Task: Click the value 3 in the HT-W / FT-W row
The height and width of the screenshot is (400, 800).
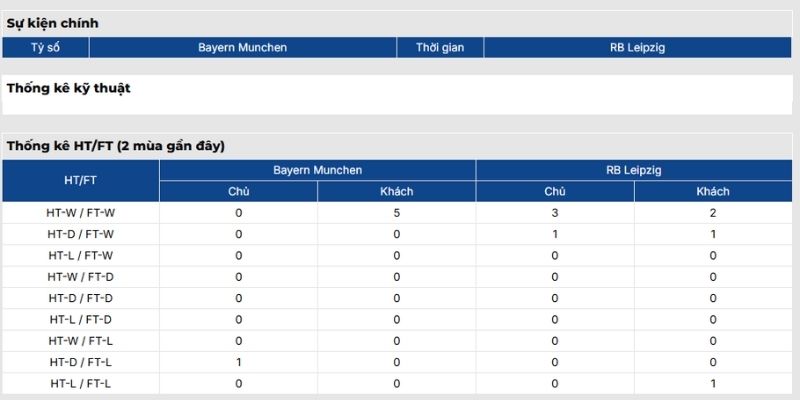Action: point(555,213)
